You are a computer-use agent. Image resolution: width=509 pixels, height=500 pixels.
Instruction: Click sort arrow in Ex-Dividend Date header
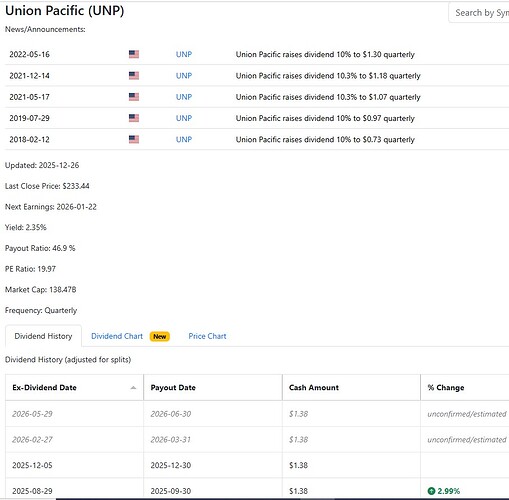[133, 388]
